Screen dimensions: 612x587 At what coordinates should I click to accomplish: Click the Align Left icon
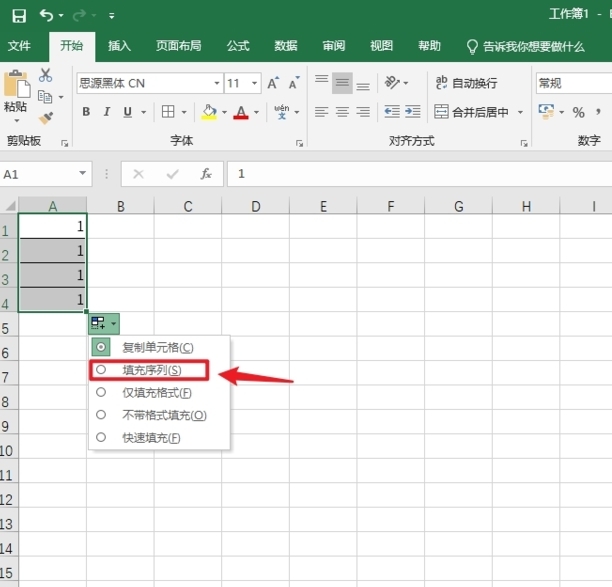click(x=322, y=112)
